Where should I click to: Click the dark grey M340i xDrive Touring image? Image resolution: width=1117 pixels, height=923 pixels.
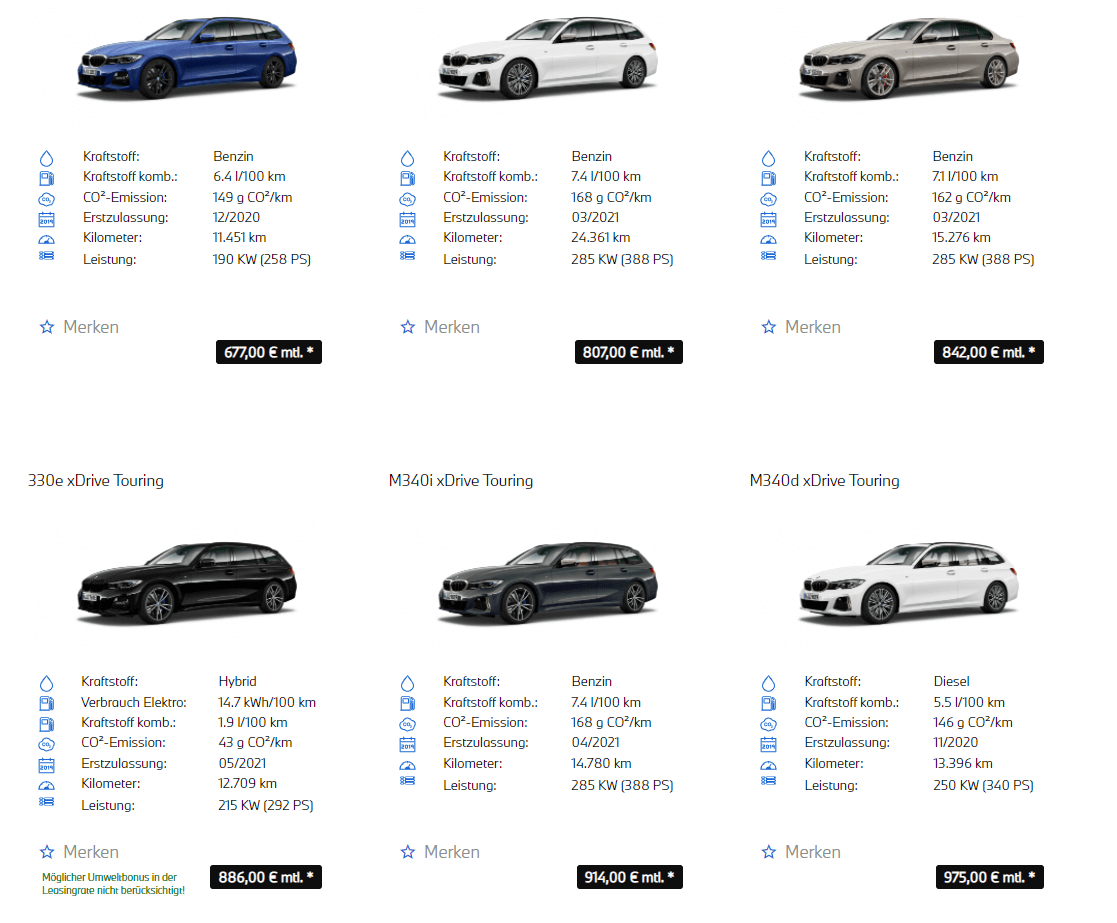click(548, 584)
